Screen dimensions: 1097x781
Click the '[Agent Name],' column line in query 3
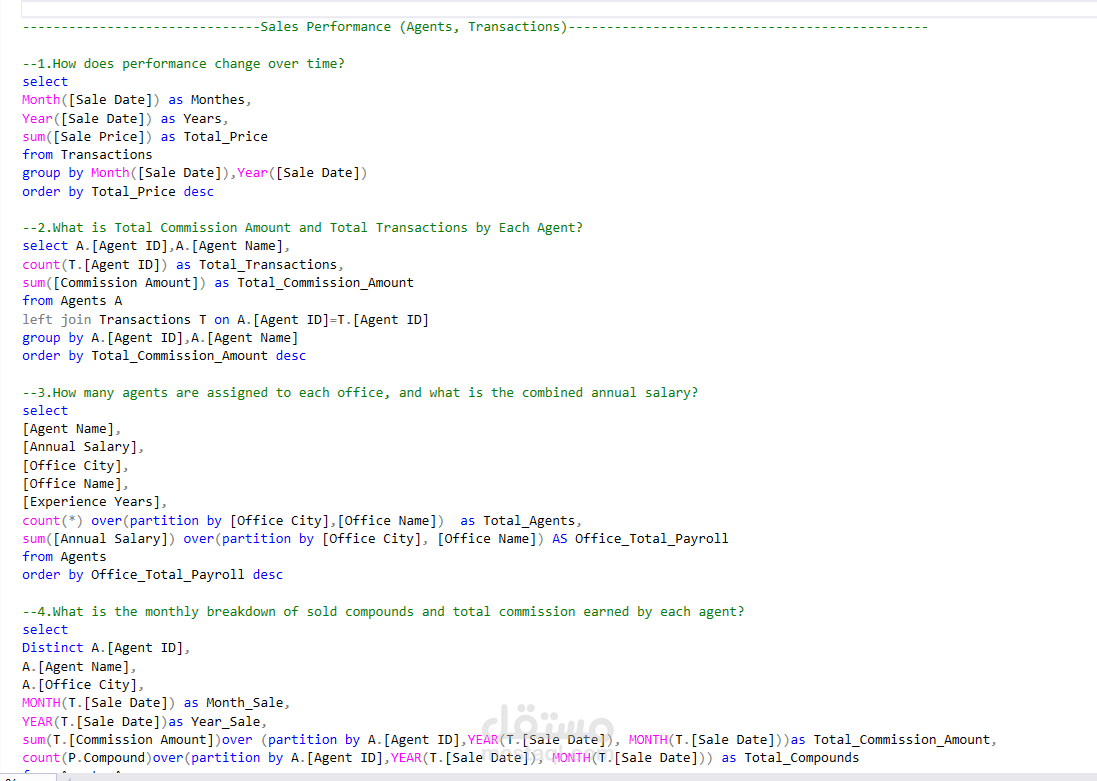pos(71,429)
